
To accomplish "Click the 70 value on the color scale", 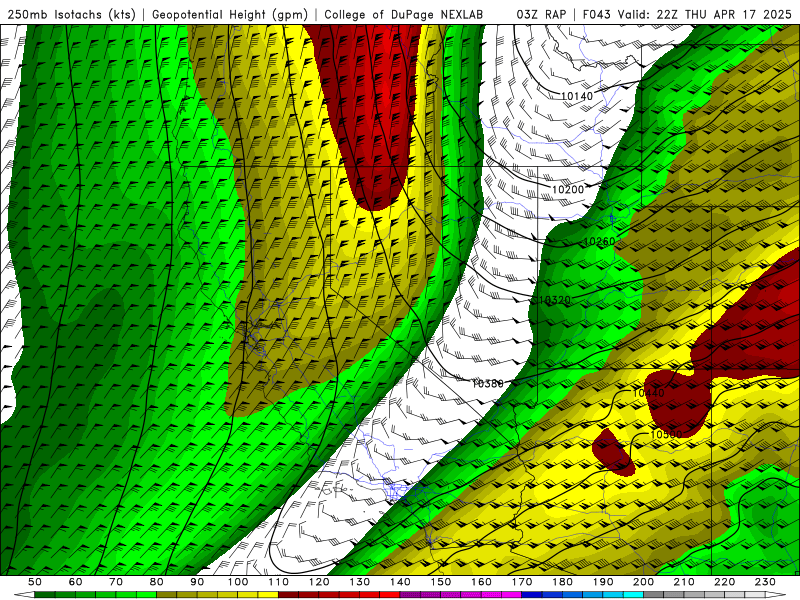I will pyautogui.click(x=116, y=582).
